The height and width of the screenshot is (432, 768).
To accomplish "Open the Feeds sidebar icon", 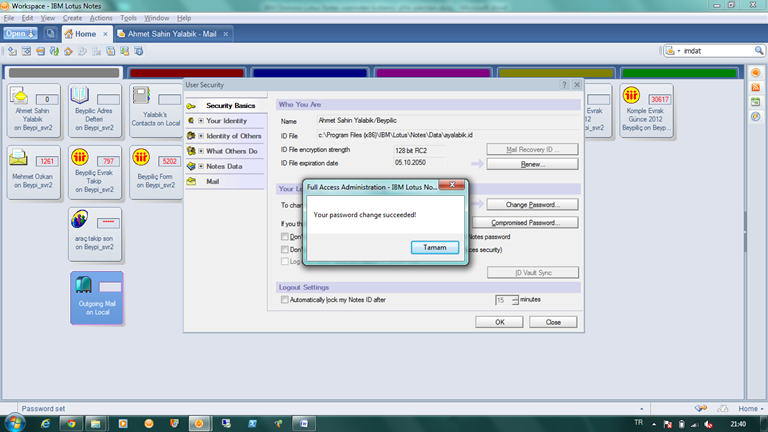I will pyautogui.click(x=756, y=88).
